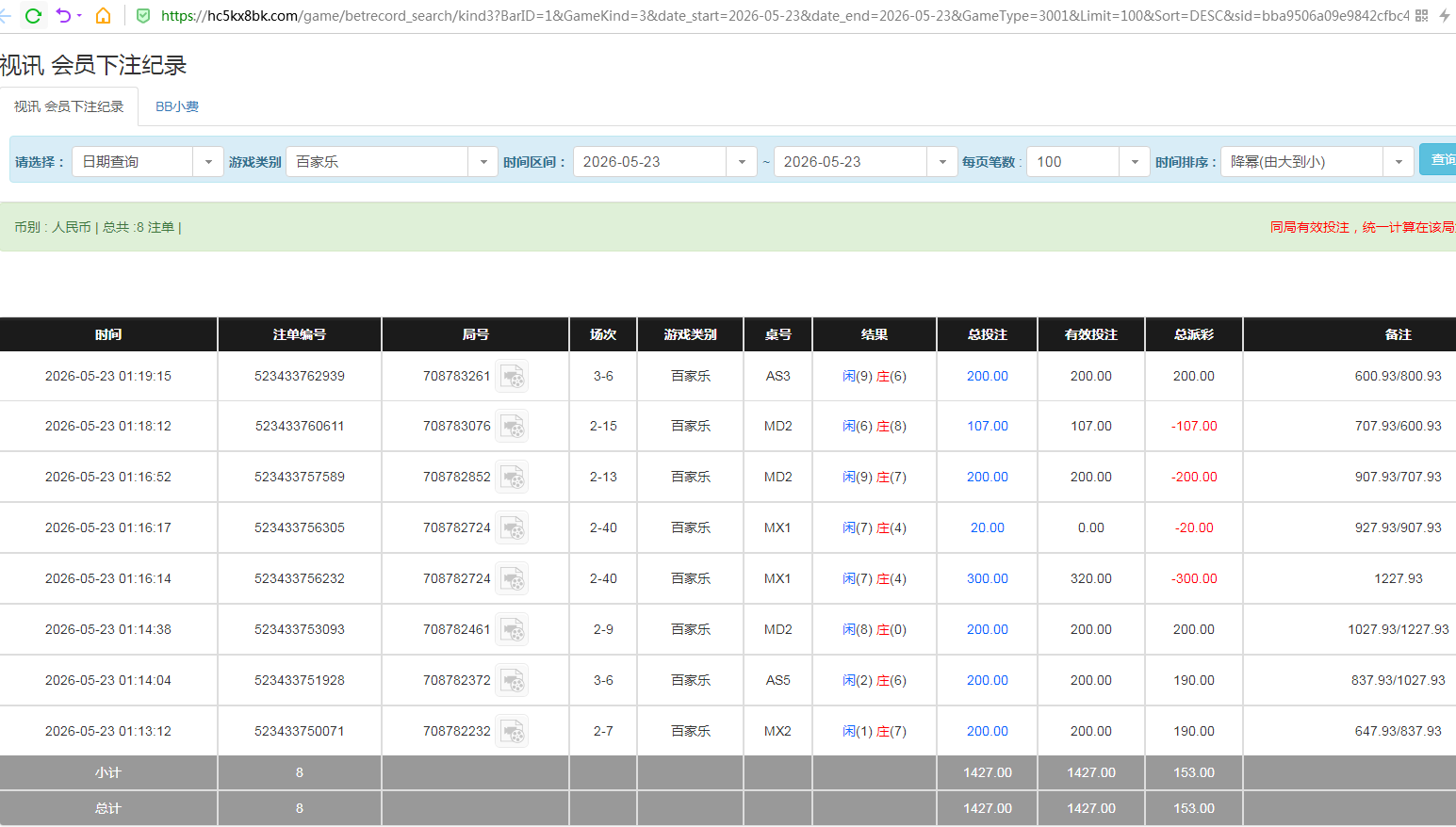Click table number MX2
The image size is (1456, 827).
(x=777, y=732)
